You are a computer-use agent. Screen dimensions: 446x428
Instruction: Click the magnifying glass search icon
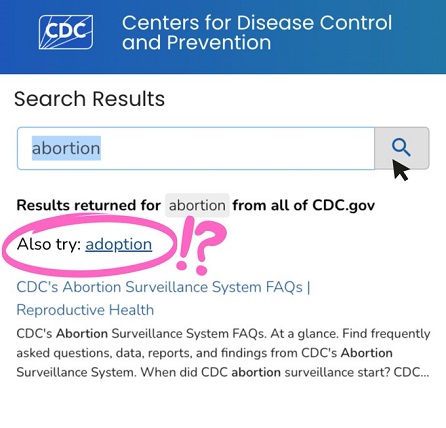pyautogui.click(x=401, y=147)
